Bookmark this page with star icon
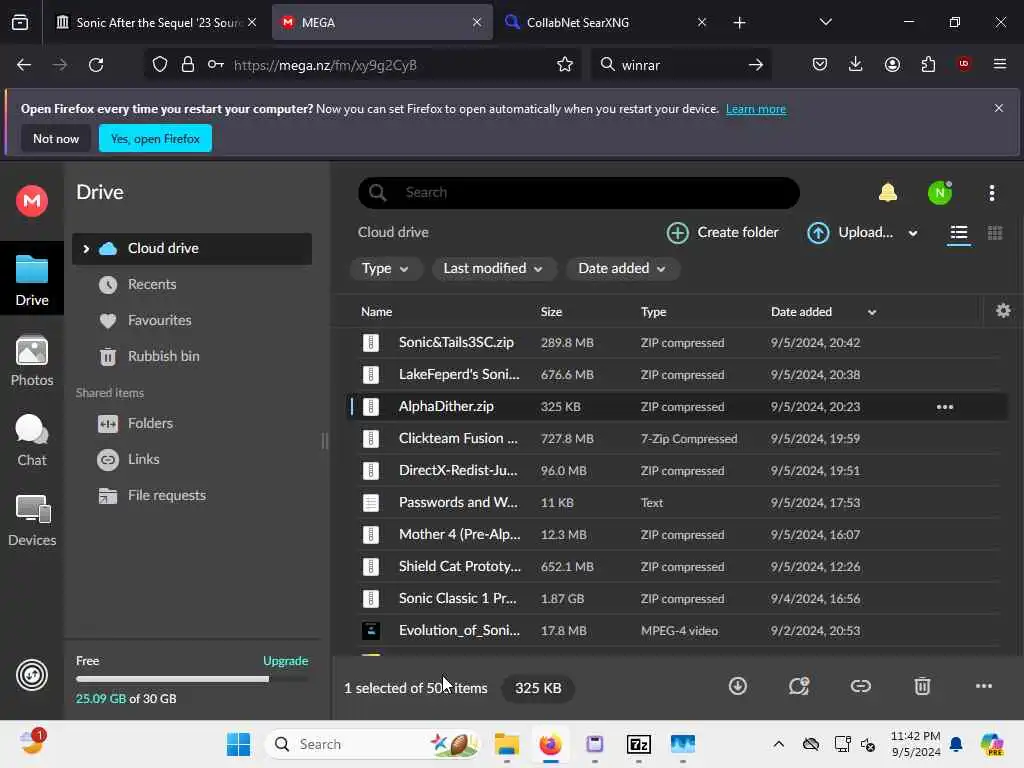1024x768 pixels. [565, 65]
